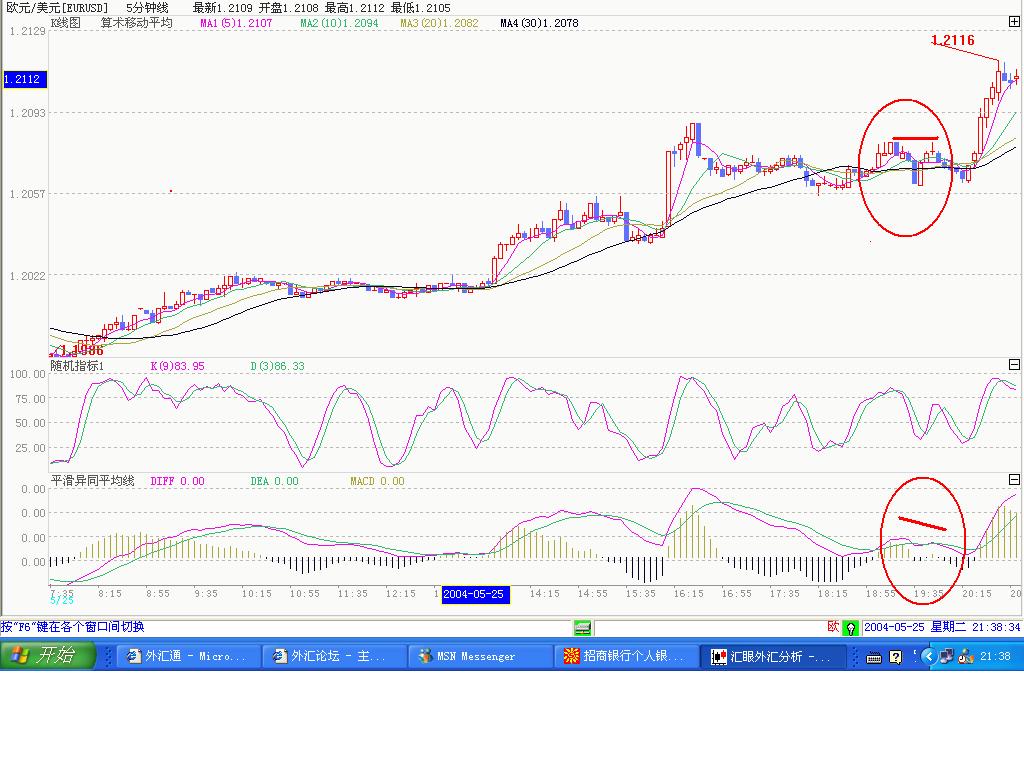Click MA4 (30)1.2078 indicator value
This screenshot has height=768, width=1024.
coord(539,23)
